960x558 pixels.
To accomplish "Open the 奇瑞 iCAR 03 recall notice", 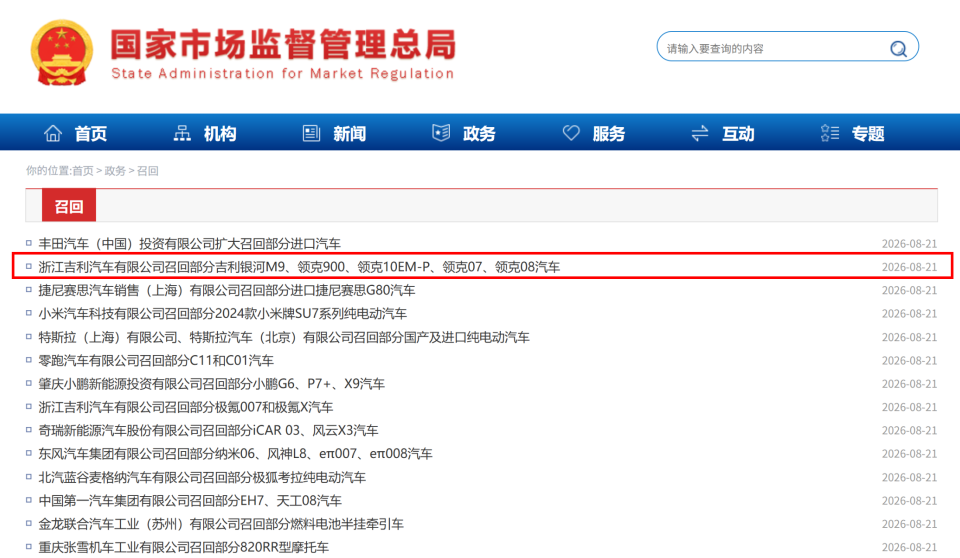I will (x=209, y=430).
